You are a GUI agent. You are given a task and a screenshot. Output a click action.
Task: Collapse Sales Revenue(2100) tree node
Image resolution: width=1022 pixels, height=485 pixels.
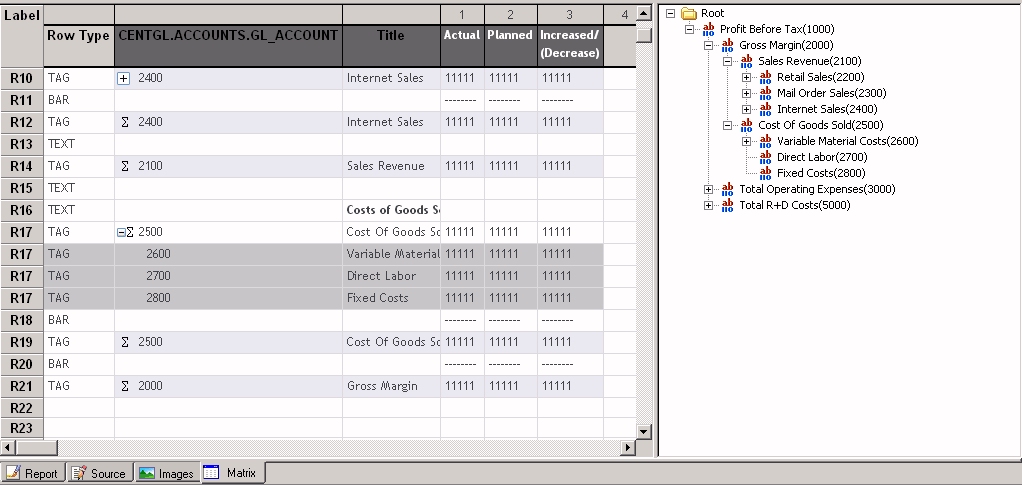point(727,61)
